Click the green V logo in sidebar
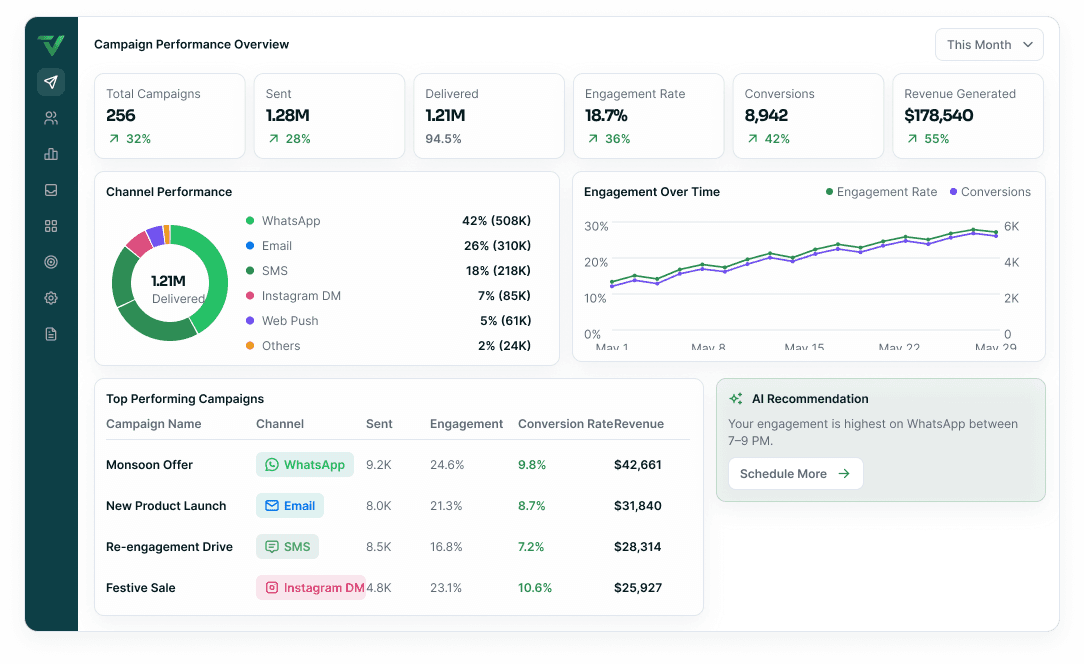The width and height of the screenshot is (1084, 664). pos(51,45)
